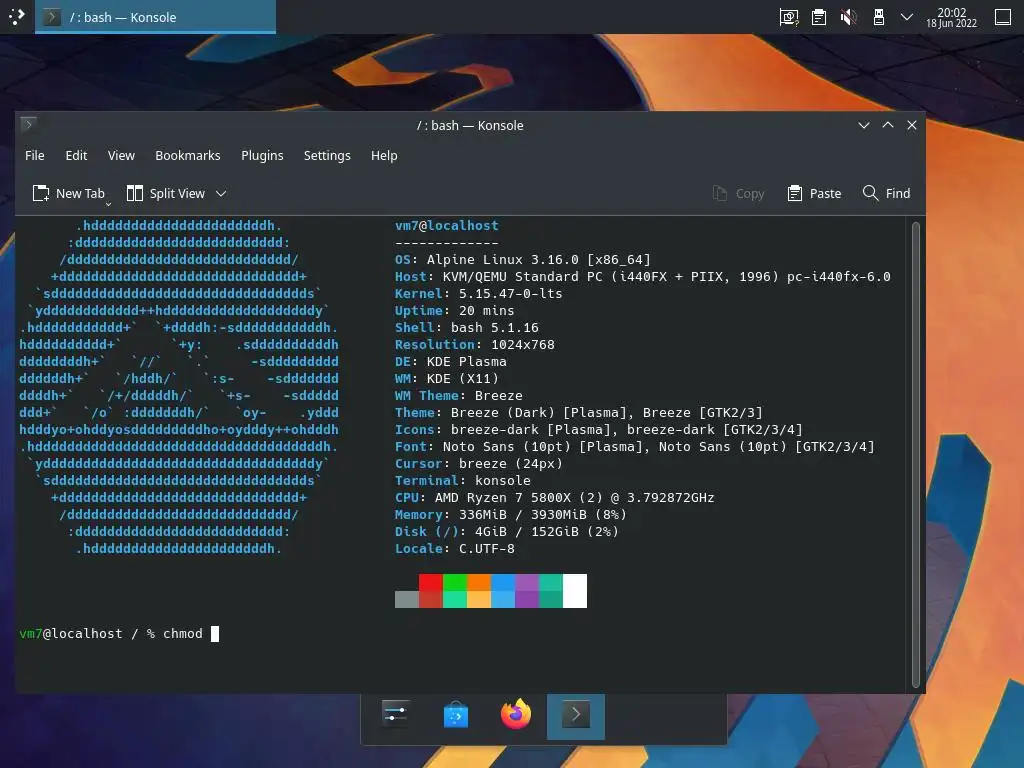Click the Terminal: konsole line

click(462, 480)
